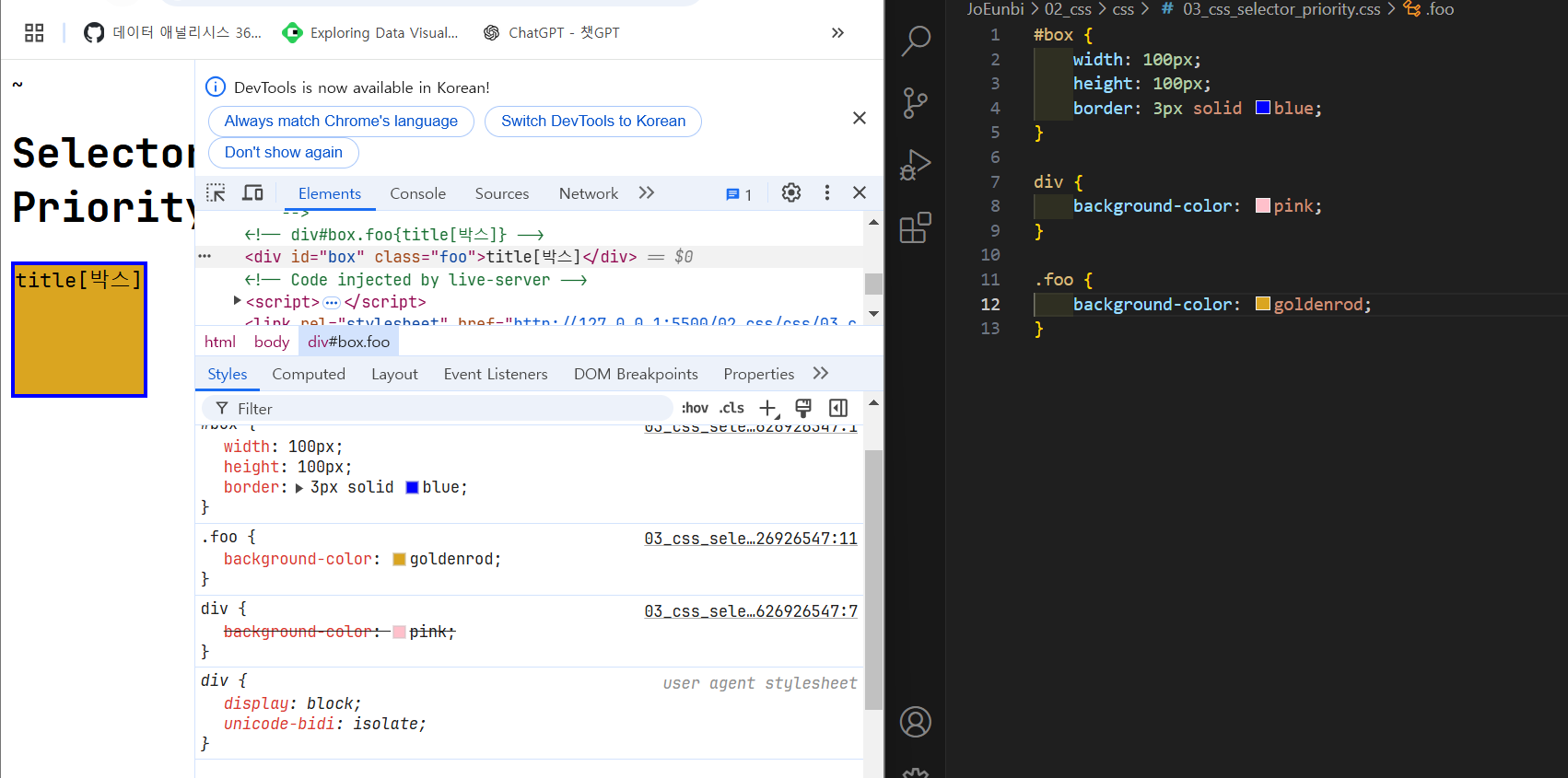Focus the styles Filter field

click(438, 409)
